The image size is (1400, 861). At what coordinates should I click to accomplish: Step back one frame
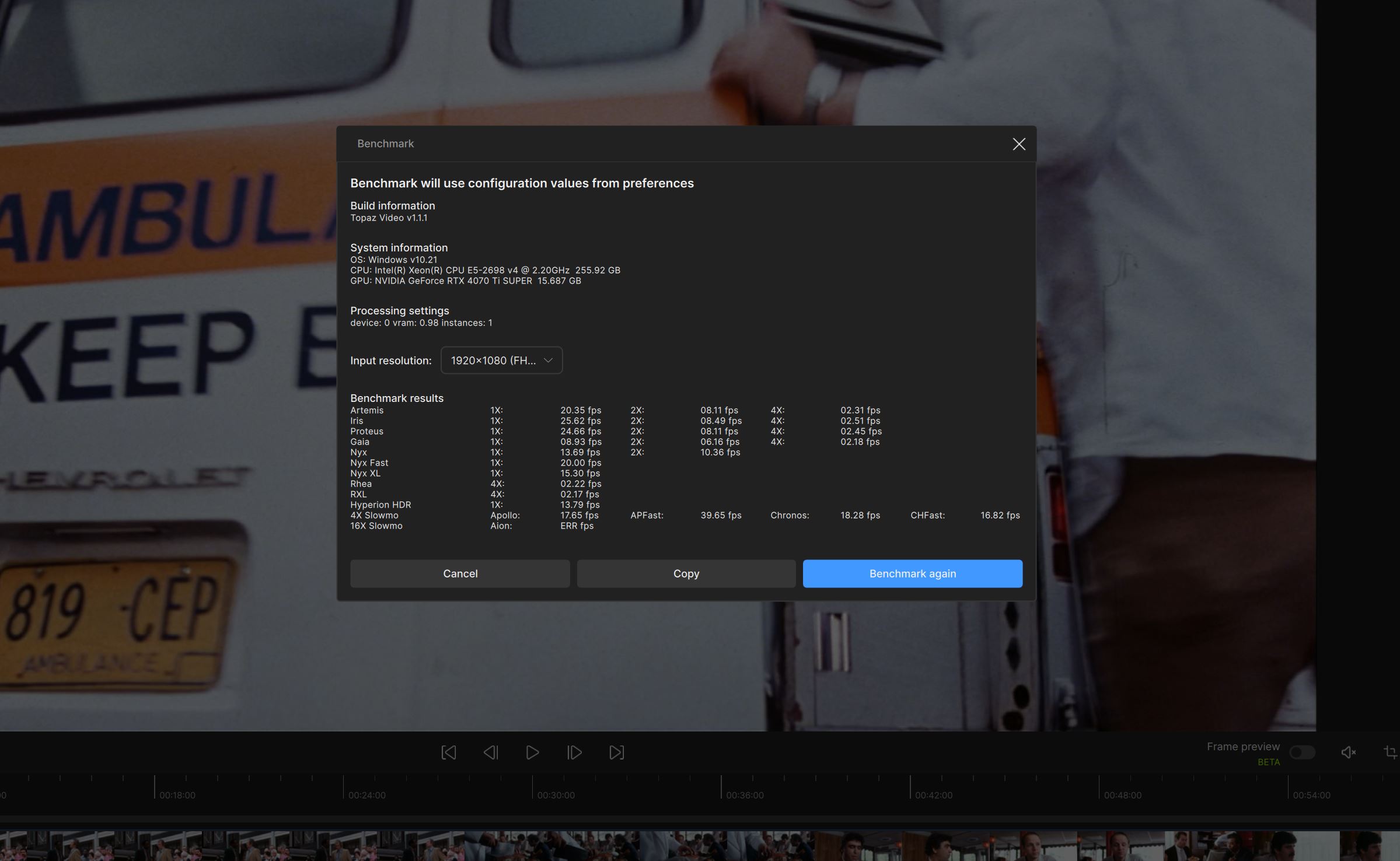pos(491,752)
